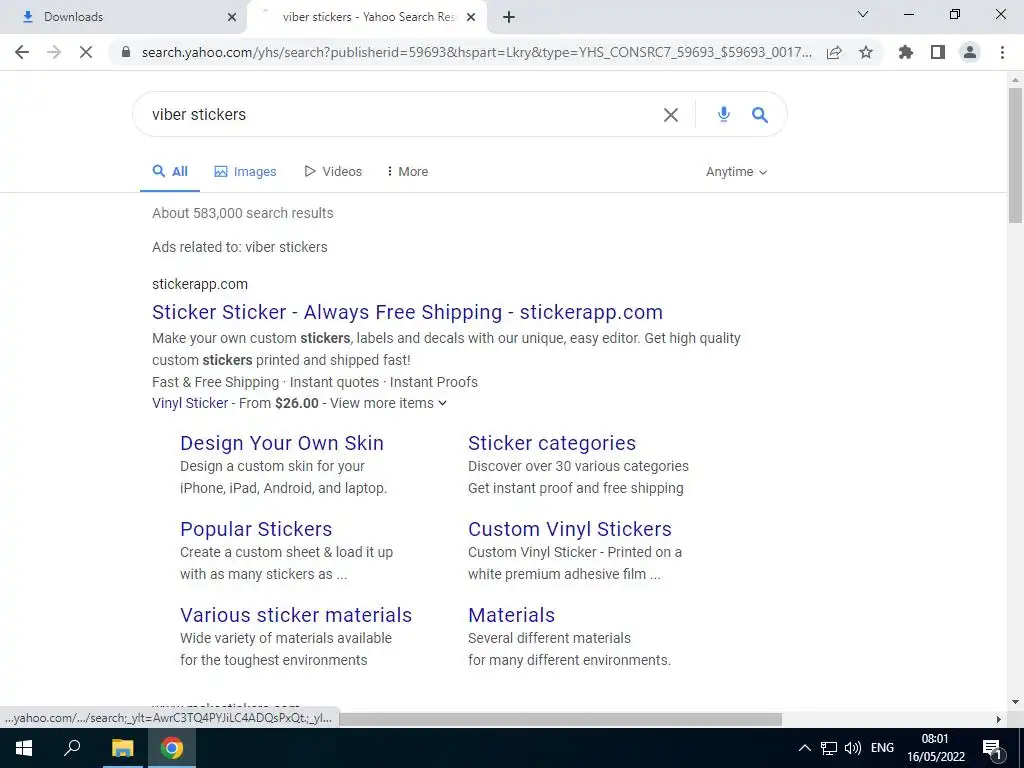Click in the viber stickers search field
This screenshot has height=768, width=1024.
point(402,114)
